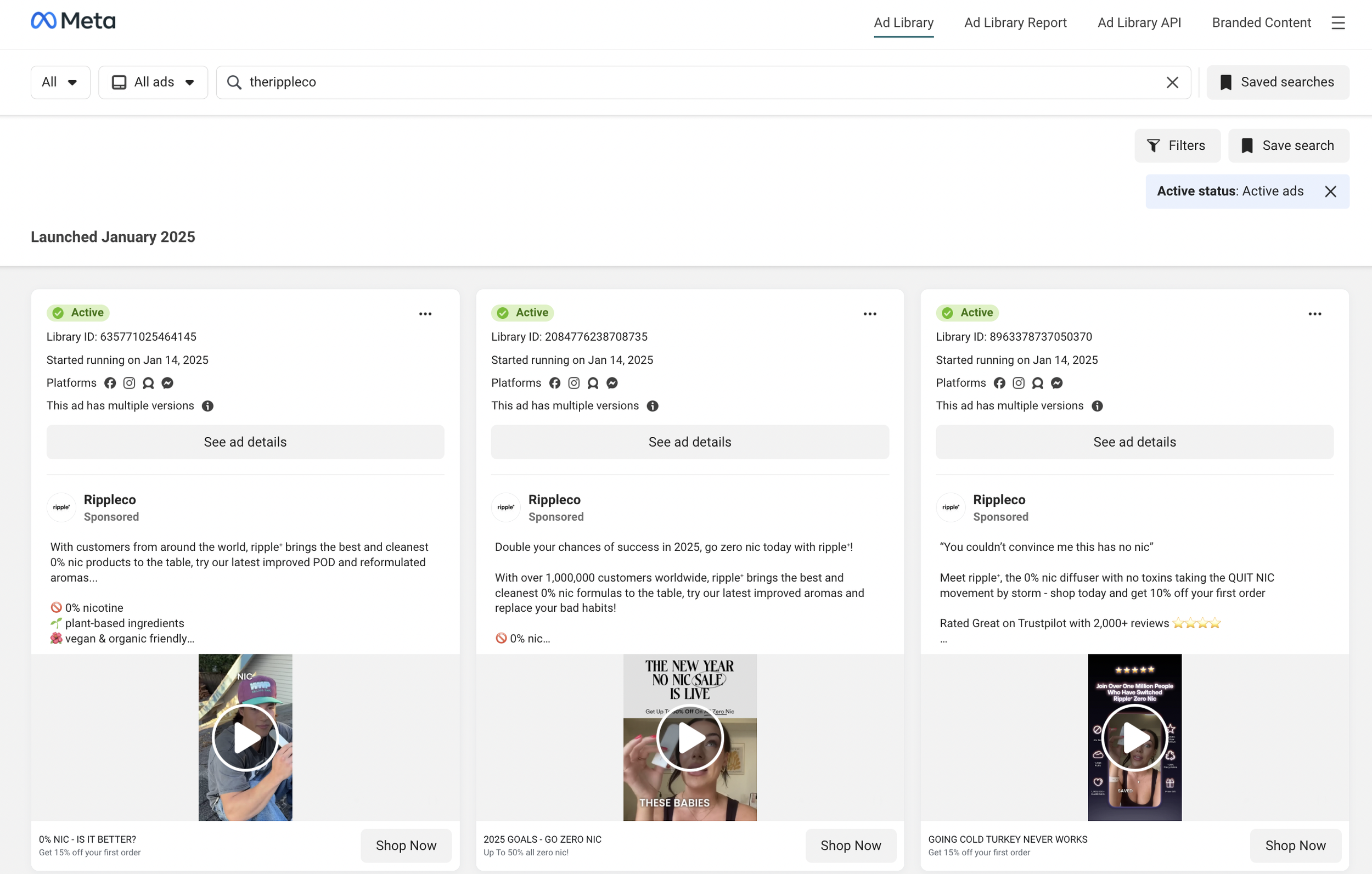1372x874 pixels.
Task: Click 'Library ID: 635771025464145' text
Action: 121,337
